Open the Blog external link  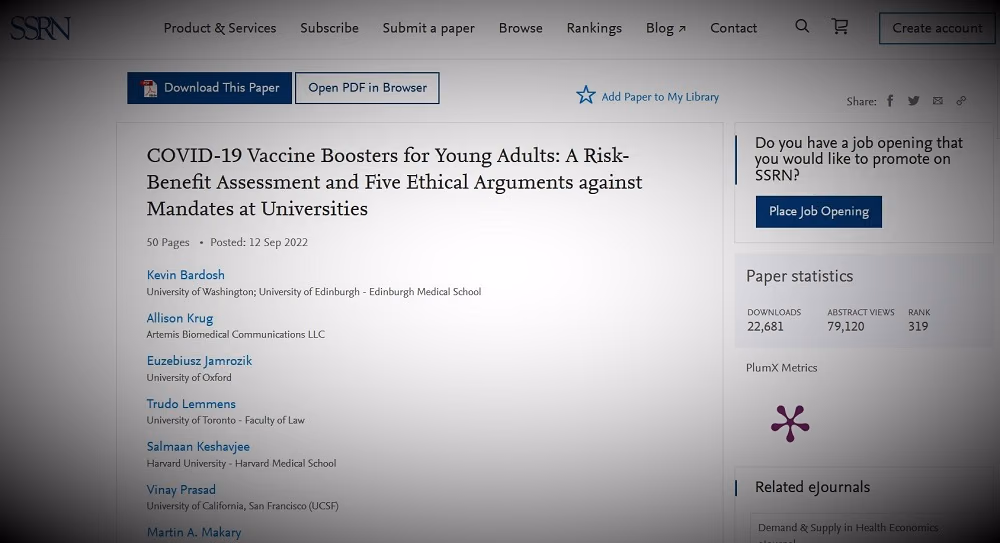pos(666,28)
